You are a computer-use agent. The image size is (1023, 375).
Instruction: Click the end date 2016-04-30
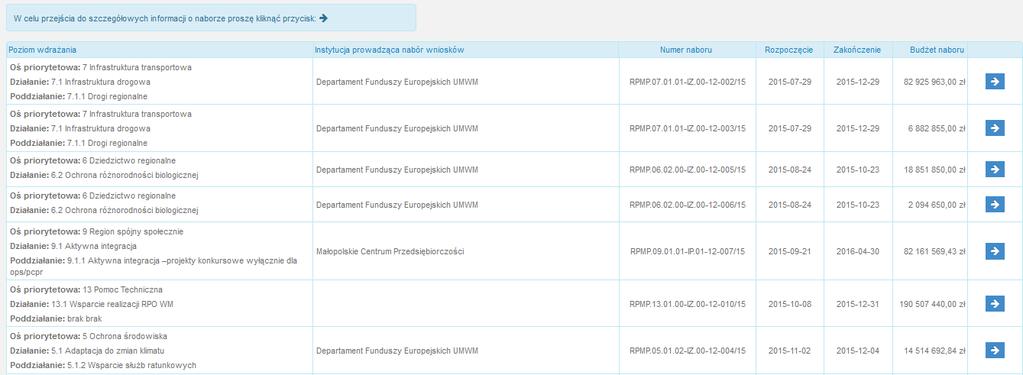click(858, 251)
